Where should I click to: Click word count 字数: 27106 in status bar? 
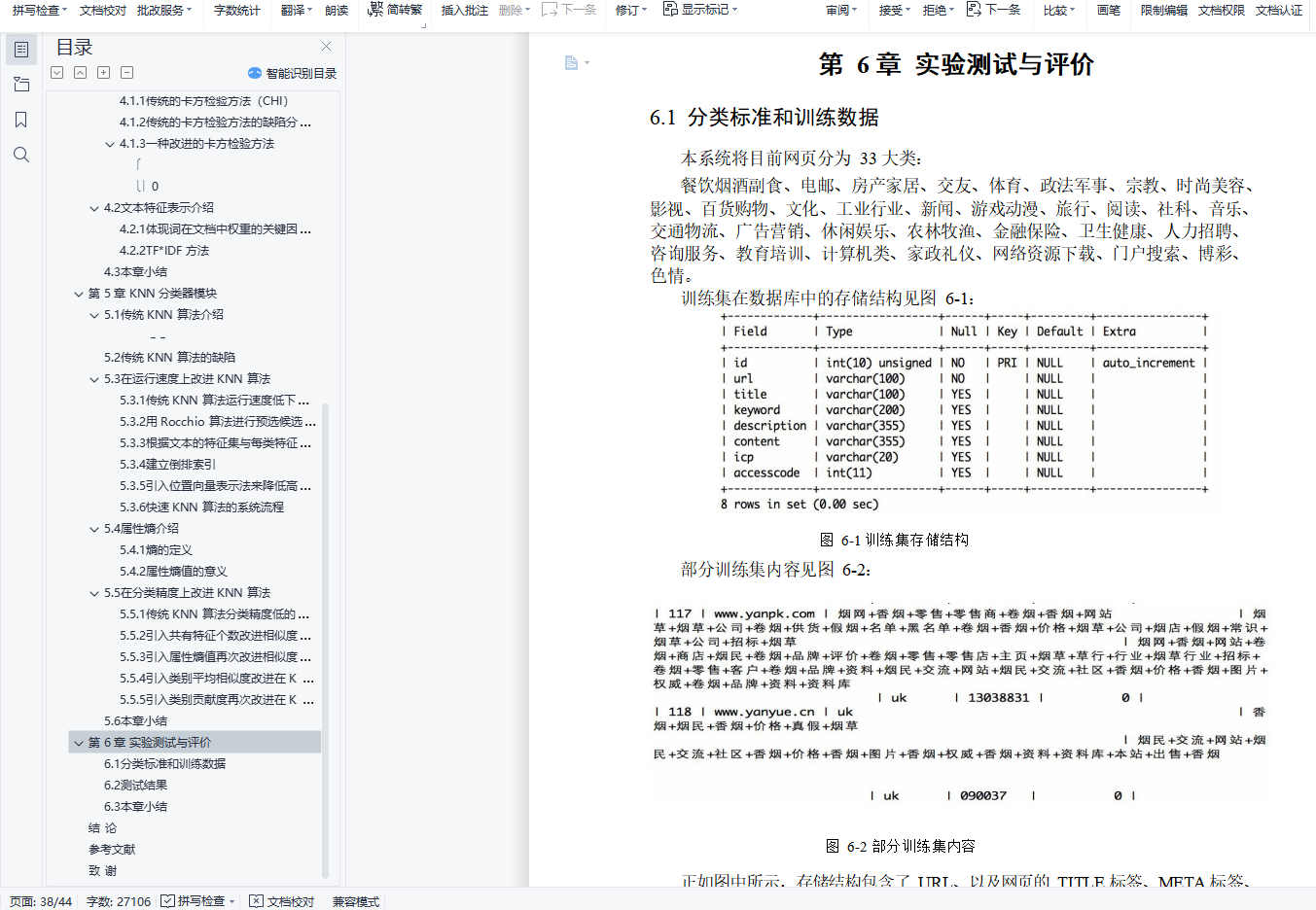pos(119,901)
